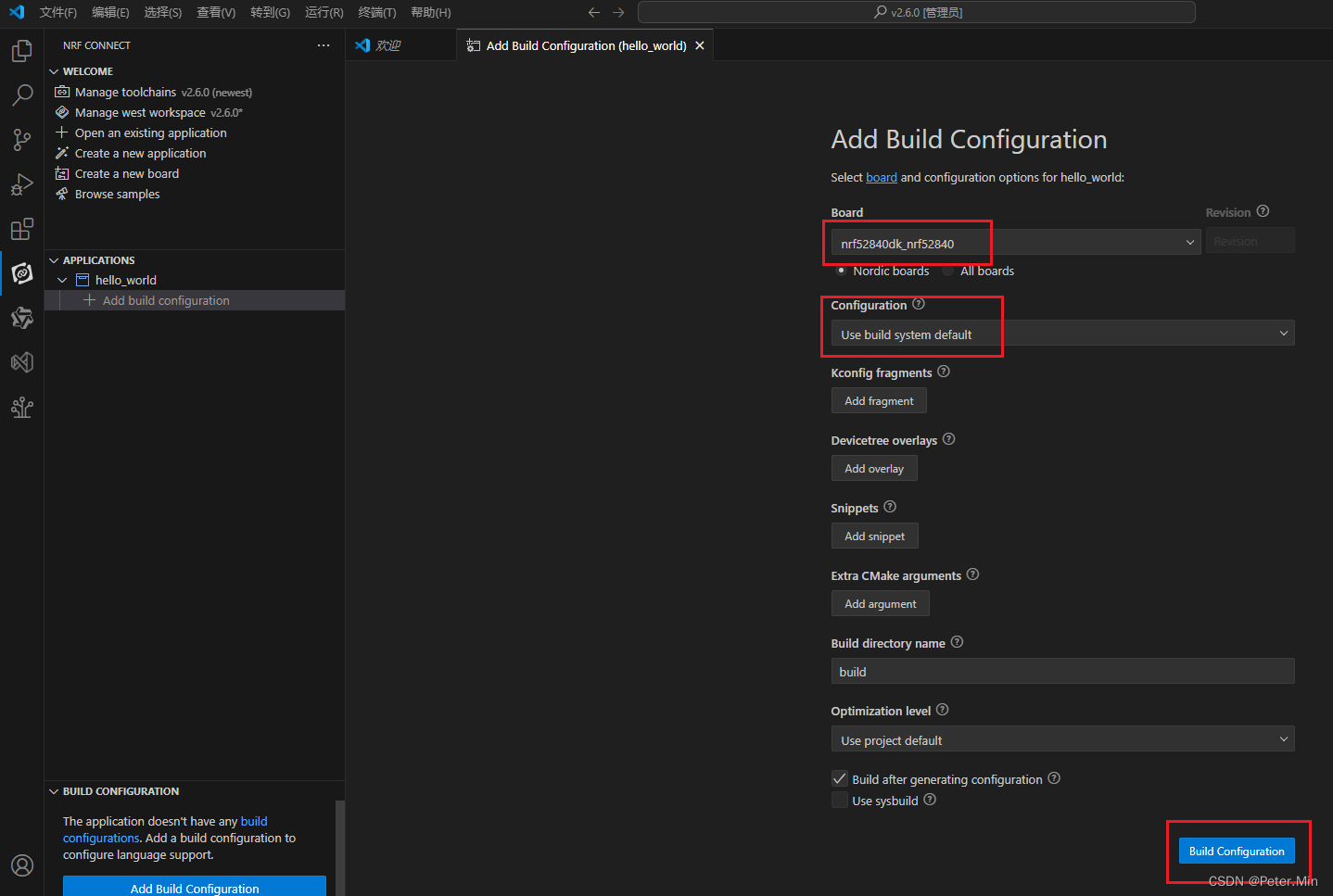Open the 编辑(E) menu
The height and width of the screenshot is (896, 1333).
click(110, 12)
